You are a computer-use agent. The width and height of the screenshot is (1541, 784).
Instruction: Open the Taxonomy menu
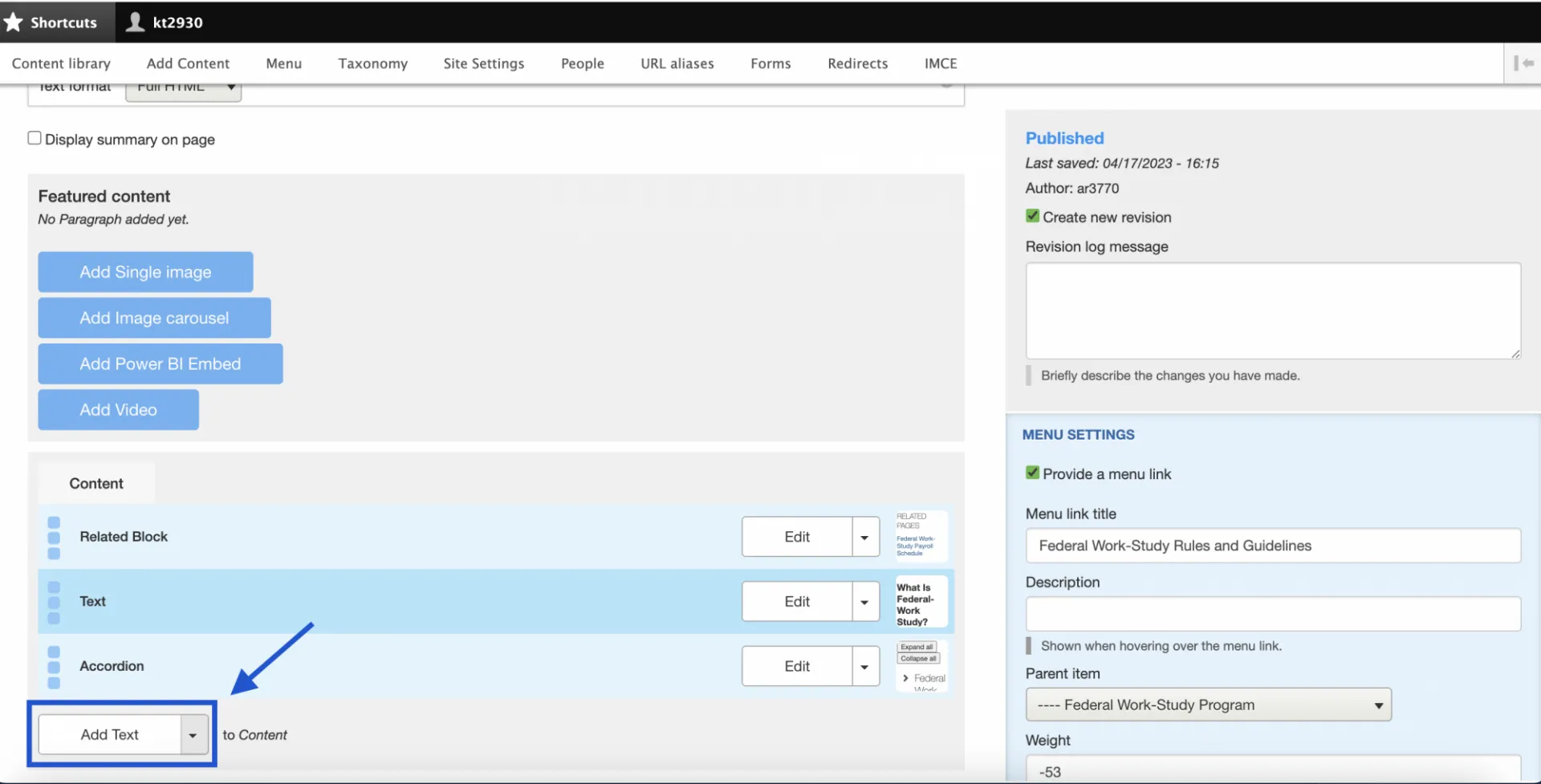[372, 63]
